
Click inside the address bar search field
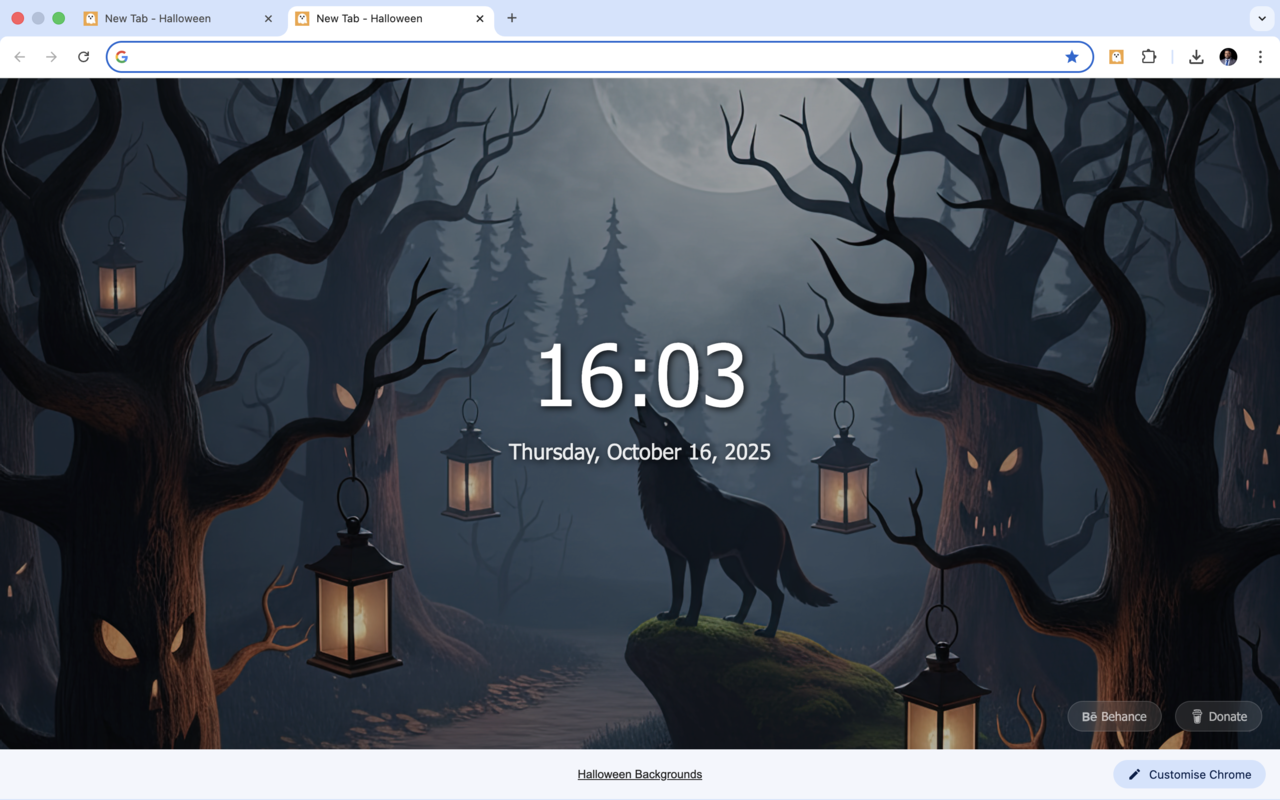[500, 57]
